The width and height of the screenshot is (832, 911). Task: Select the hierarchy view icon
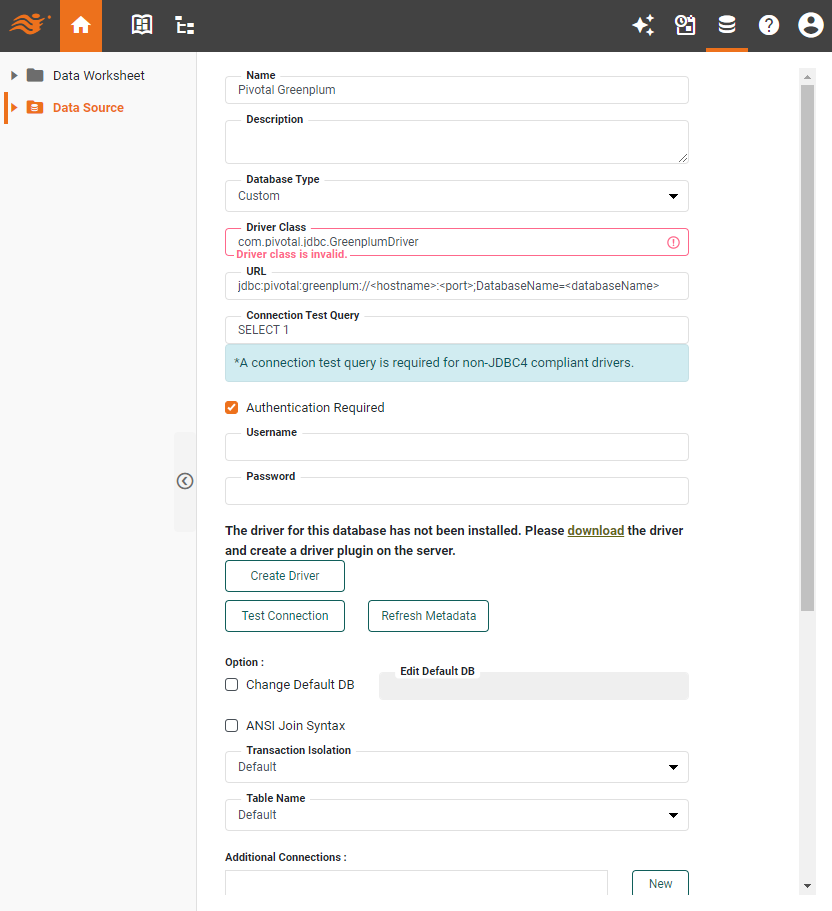click(184, 25)
